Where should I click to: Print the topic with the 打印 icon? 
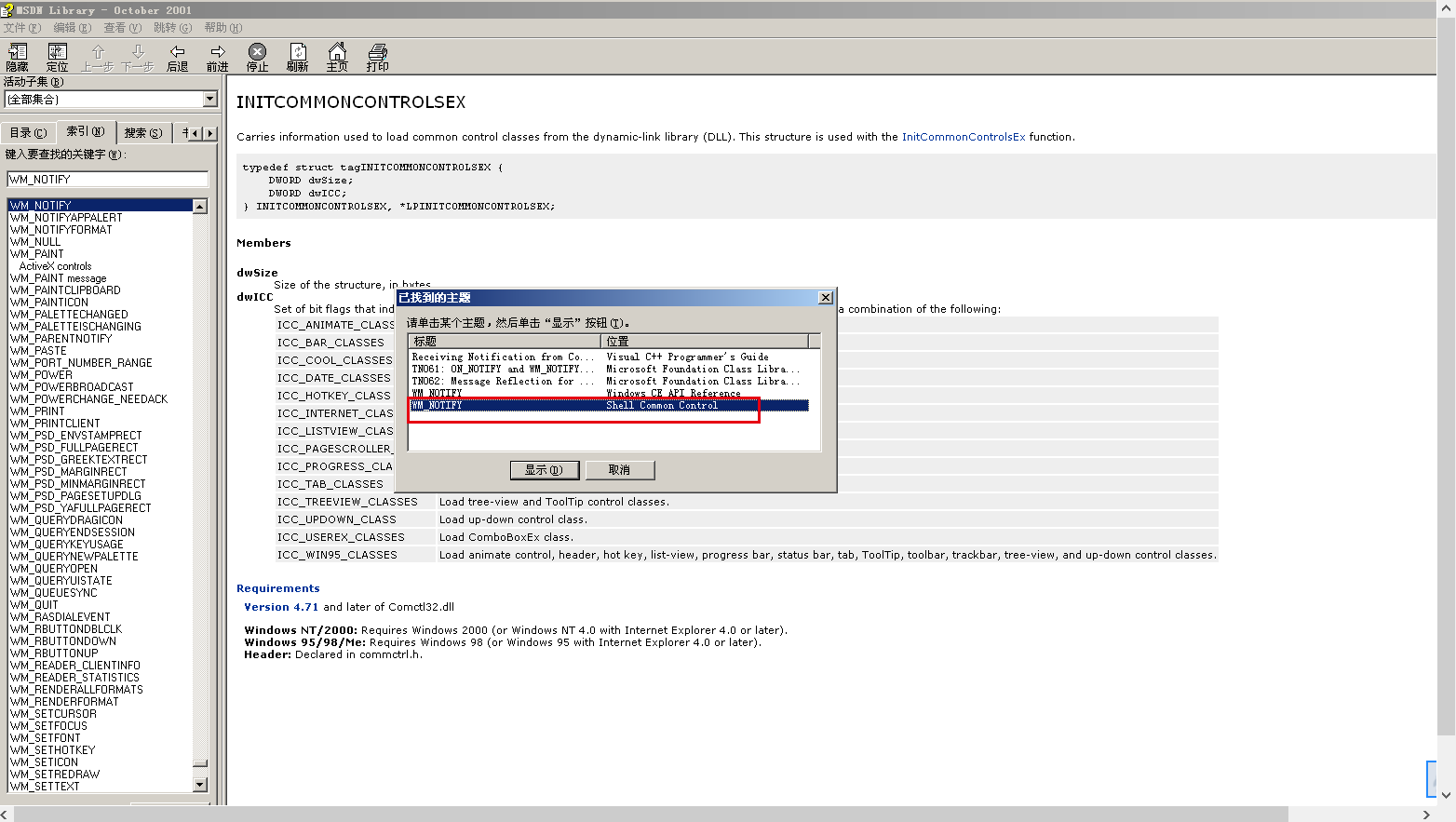click(x=378, y=57)
